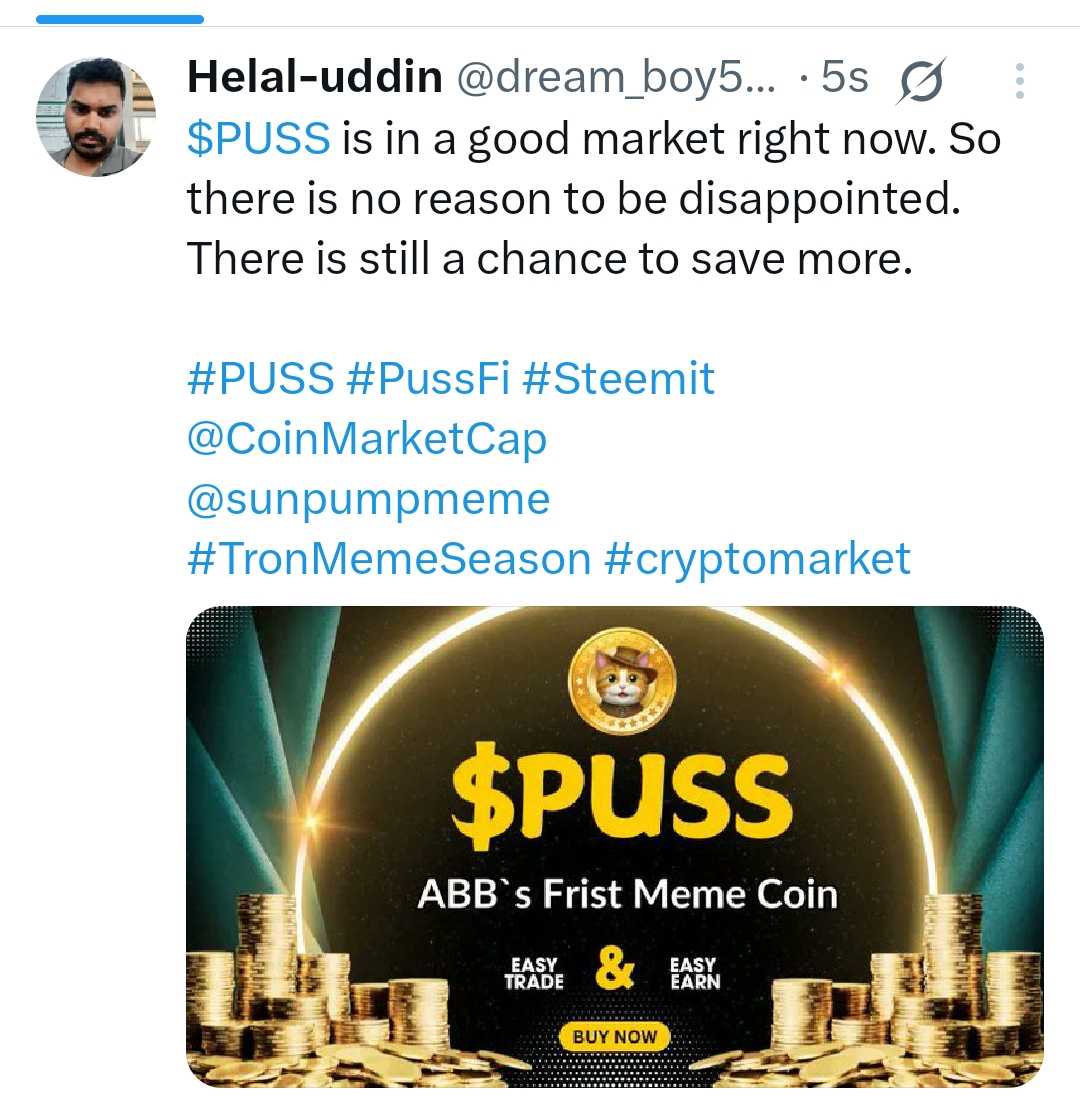
Task: Open the #PussFi hashtag
Action: 428,377
